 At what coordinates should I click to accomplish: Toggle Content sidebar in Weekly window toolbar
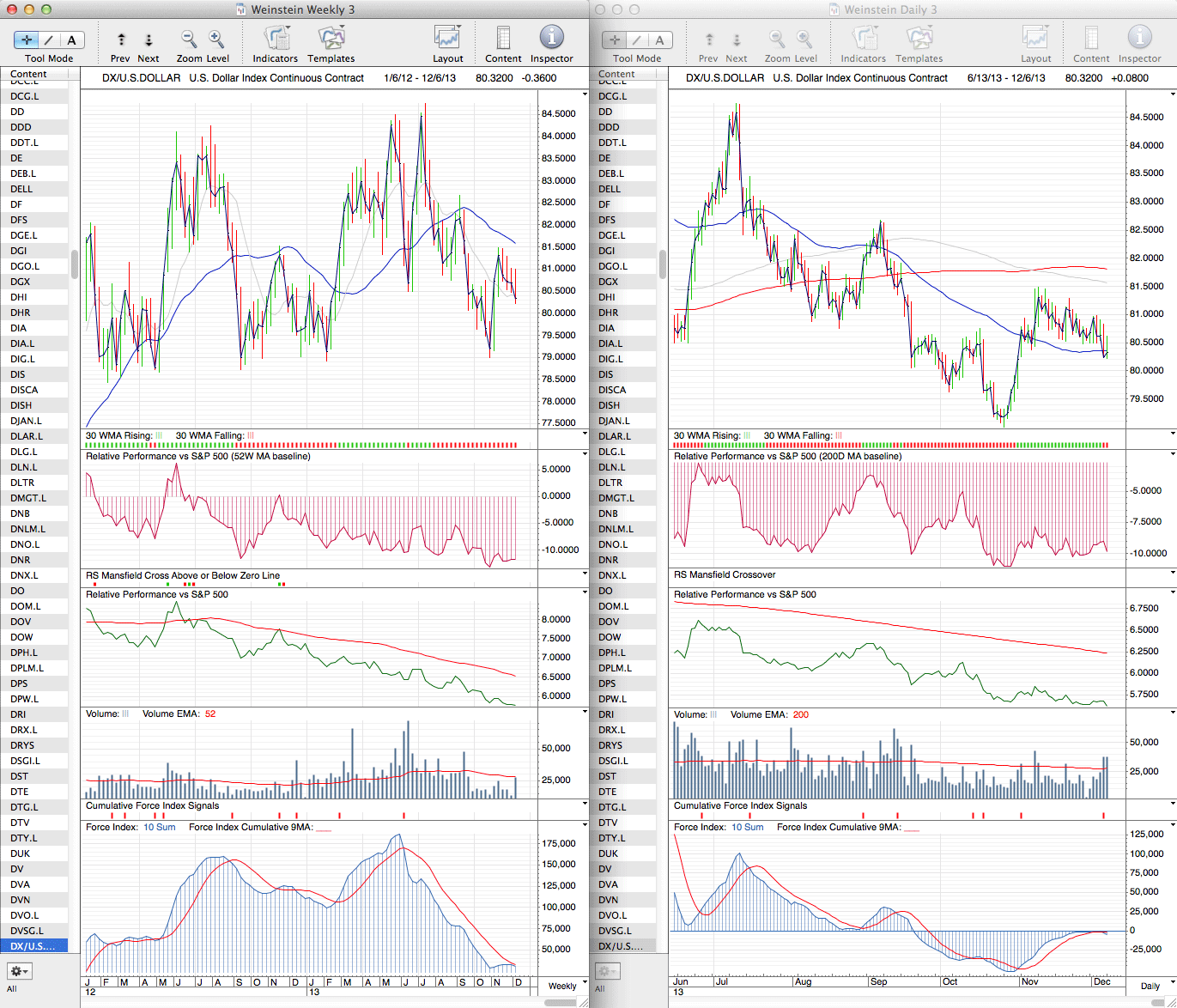point(503,38)
